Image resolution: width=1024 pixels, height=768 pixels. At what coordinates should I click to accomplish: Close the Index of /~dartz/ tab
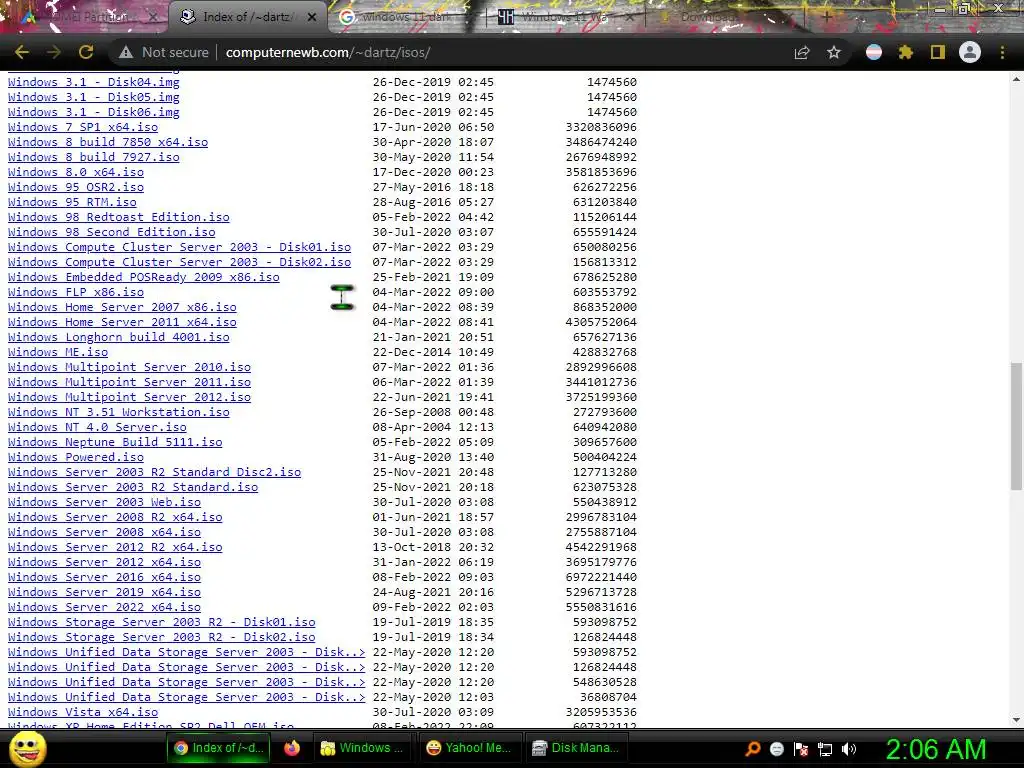click(312, 17)
